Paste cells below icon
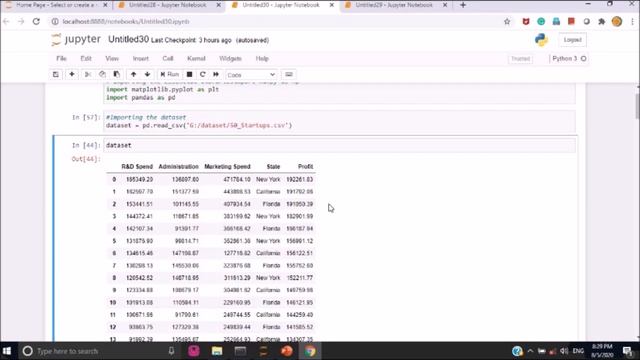The width and height of the screenshot is (640, 360). tap(117, 75)
